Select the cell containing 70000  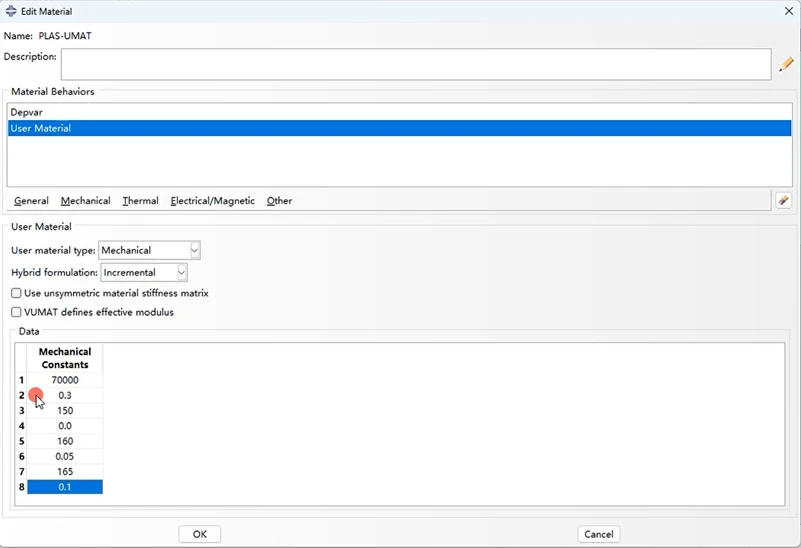click(x=65, y=380)
